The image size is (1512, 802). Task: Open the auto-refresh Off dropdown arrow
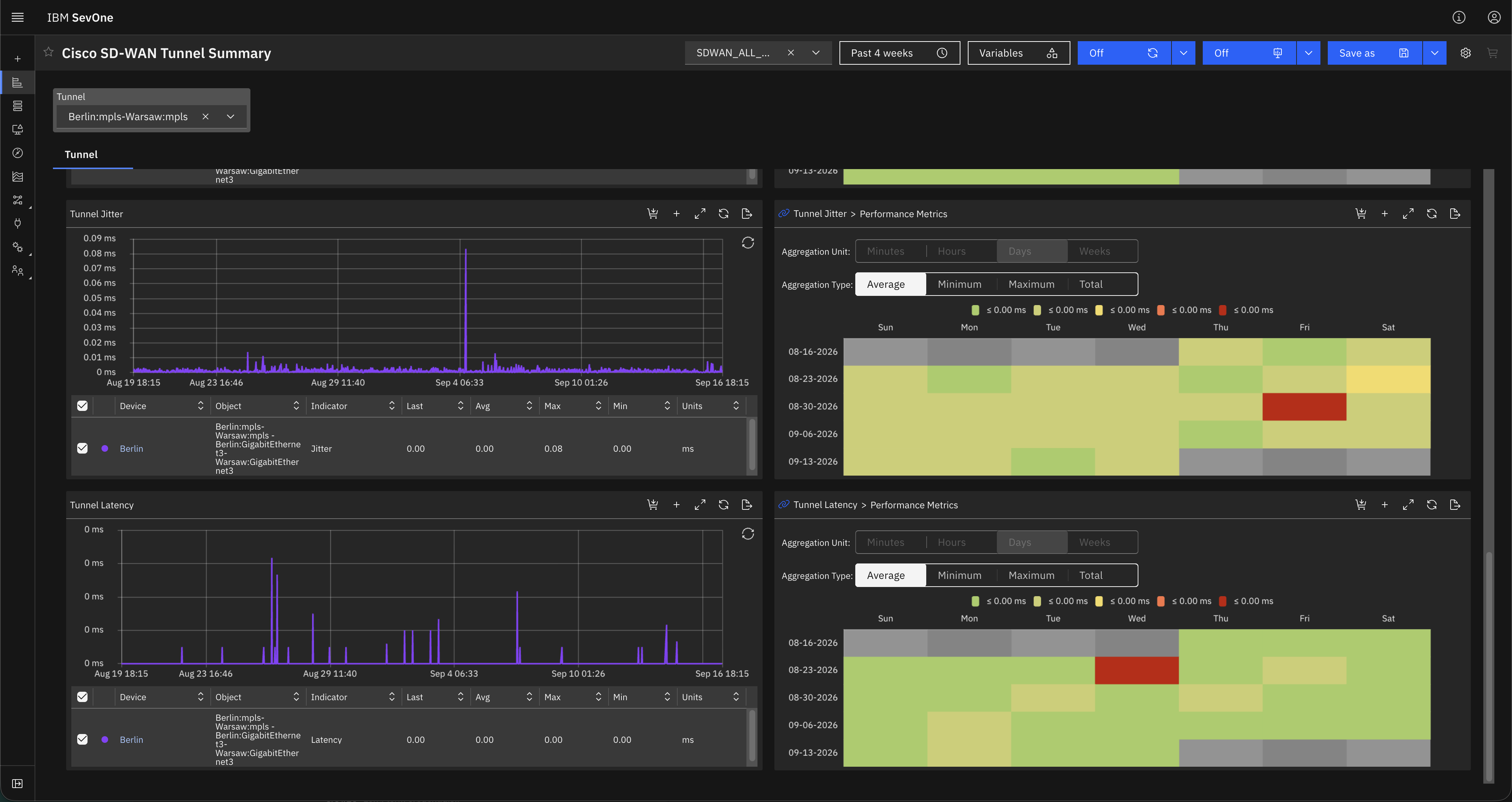point(1183,53)
